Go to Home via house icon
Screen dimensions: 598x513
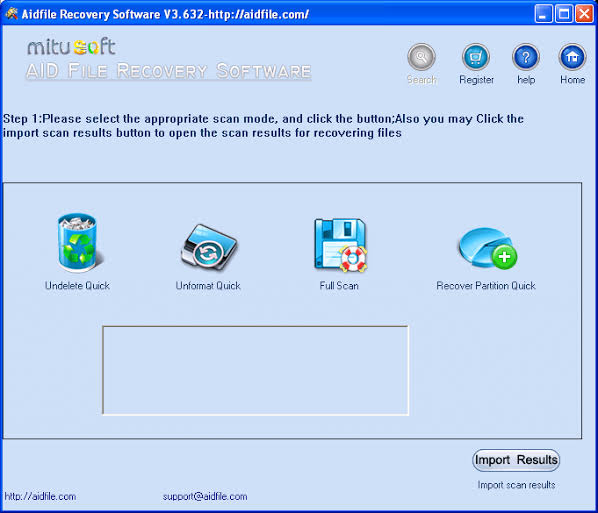point(572,57)
